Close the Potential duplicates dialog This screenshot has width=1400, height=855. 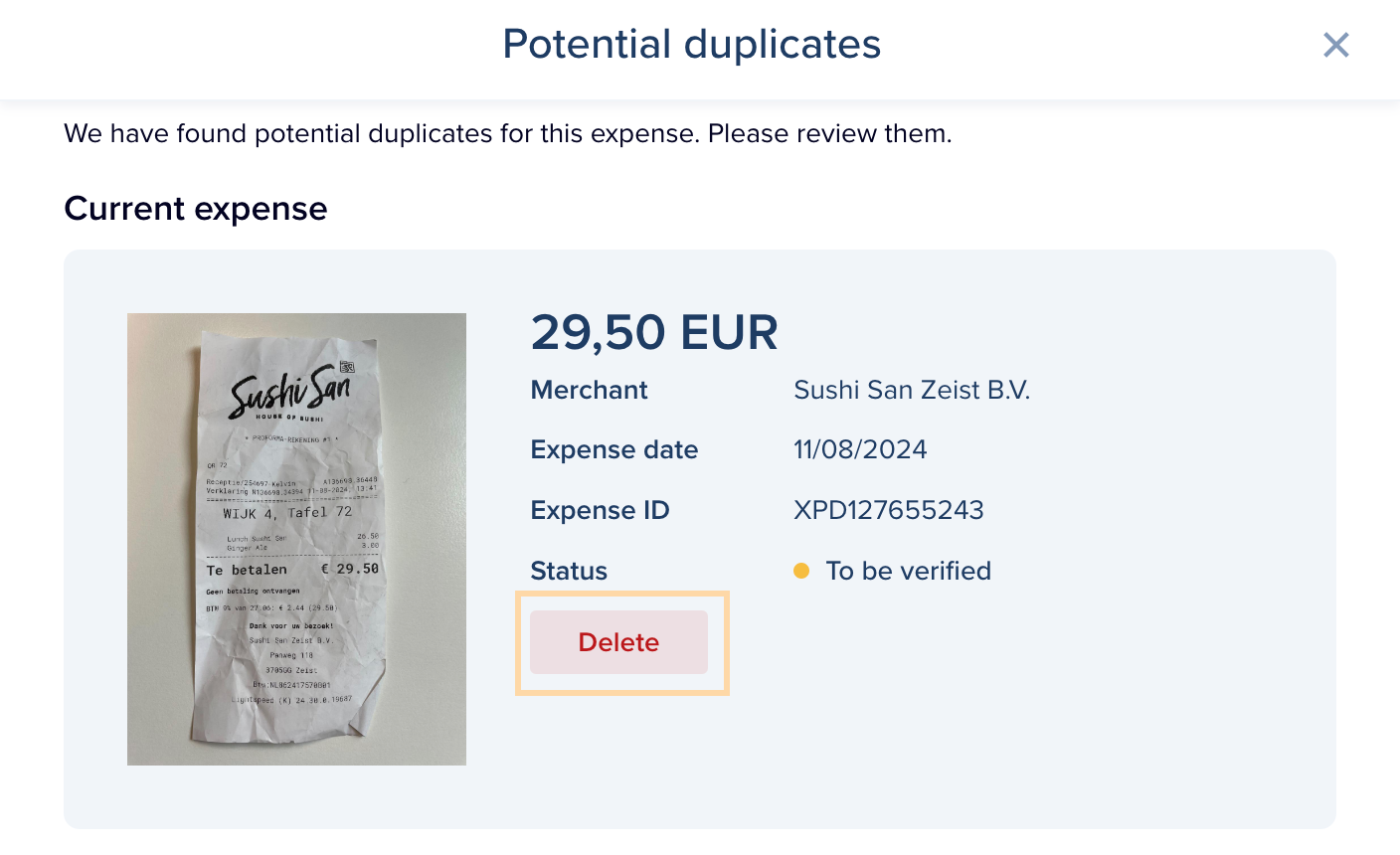(1336, 45)
